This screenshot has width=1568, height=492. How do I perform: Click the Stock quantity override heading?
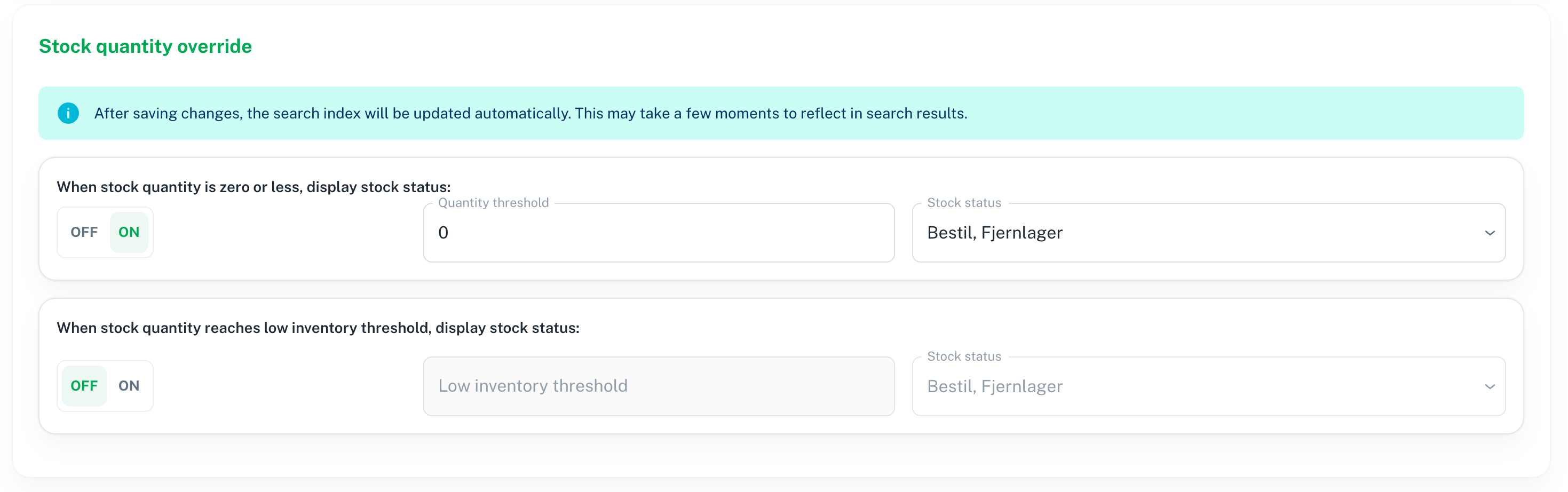pyautogui.click(x=146, y=46)
